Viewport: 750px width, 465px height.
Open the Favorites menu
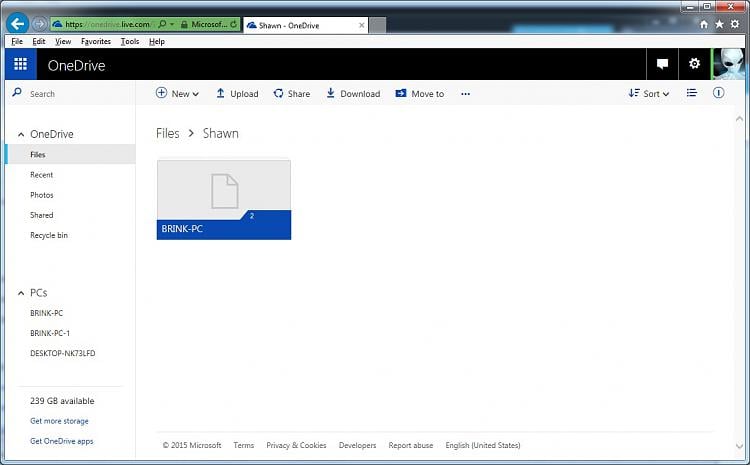click(96, 42)
